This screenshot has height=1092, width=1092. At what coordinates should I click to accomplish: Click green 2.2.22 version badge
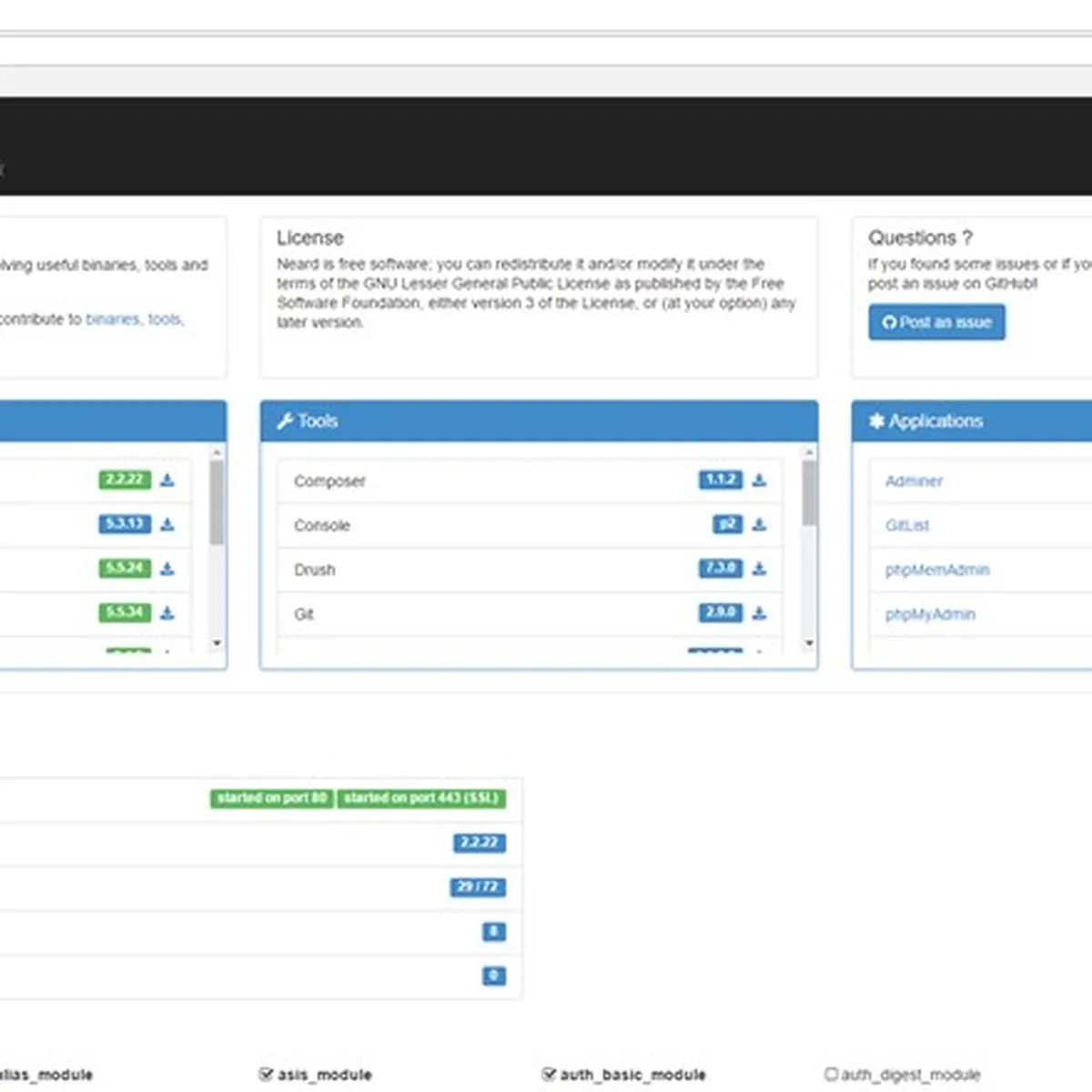pos(125,480)
